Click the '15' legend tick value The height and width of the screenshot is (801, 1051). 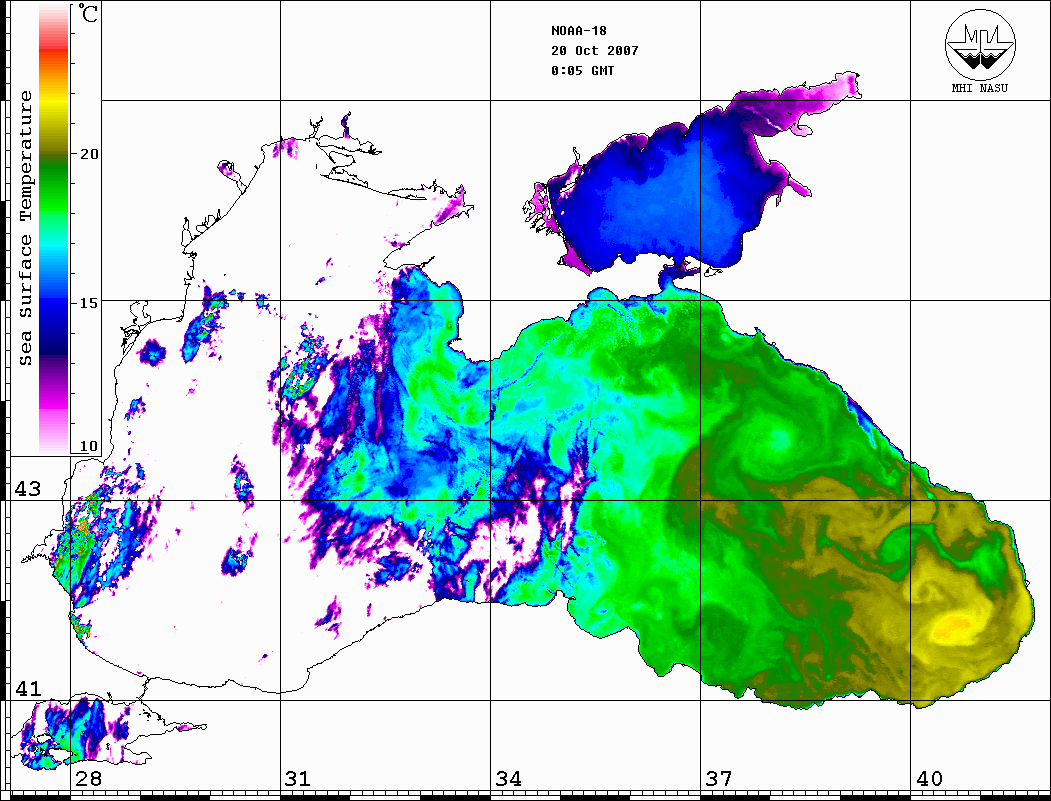coord(89,303)
